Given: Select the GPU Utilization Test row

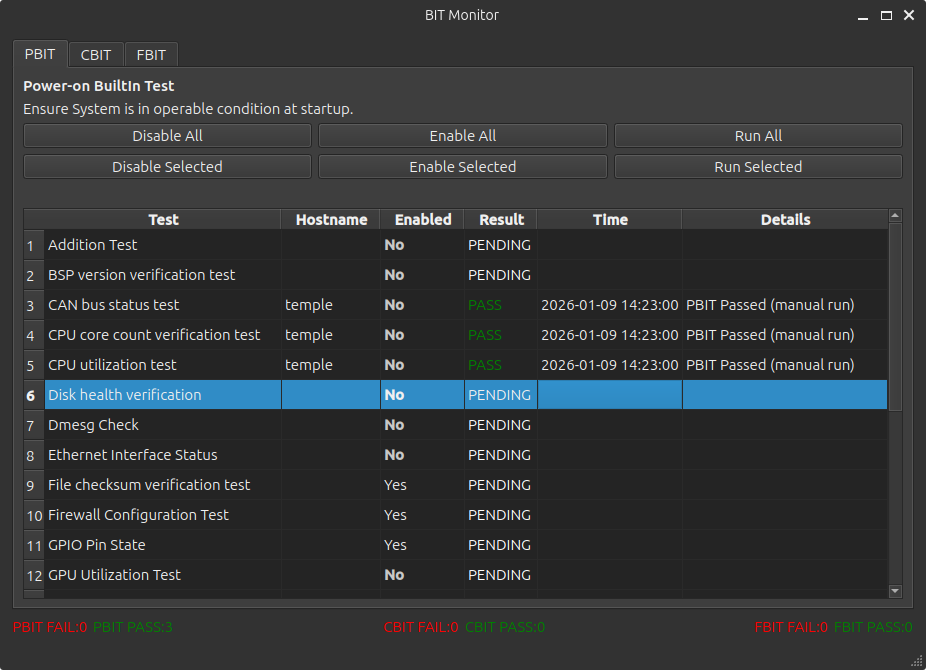Looking at the screenshot, I should [163, 574].
